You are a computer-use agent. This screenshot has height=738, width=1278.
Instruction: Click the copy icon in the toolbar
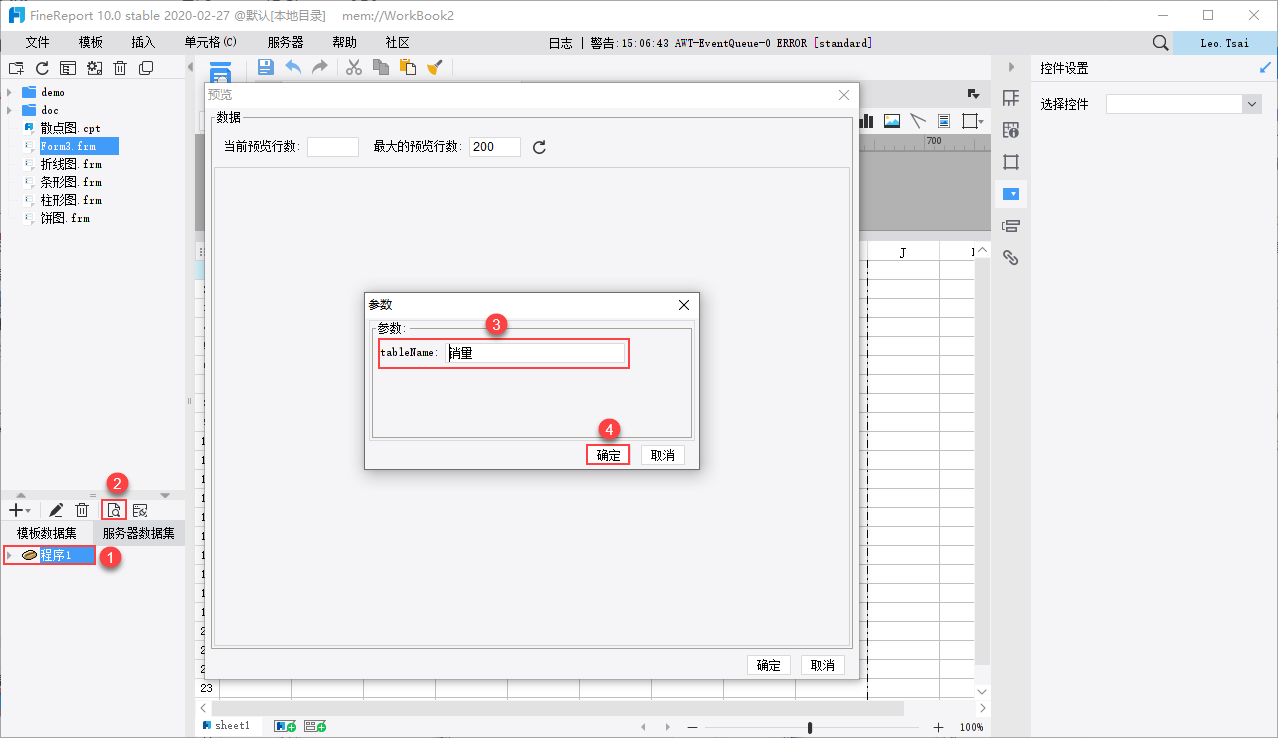click(380, 67)
